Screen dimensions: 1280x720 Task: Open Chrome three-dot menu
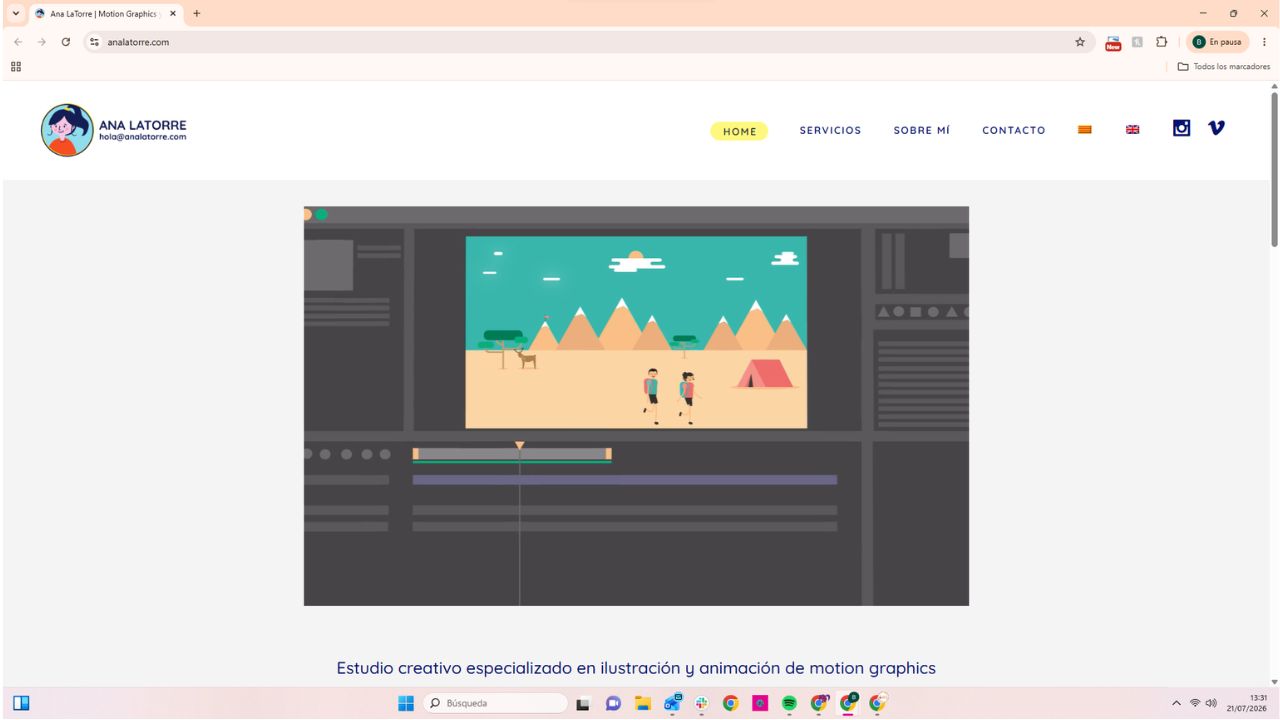[1264, 42]
